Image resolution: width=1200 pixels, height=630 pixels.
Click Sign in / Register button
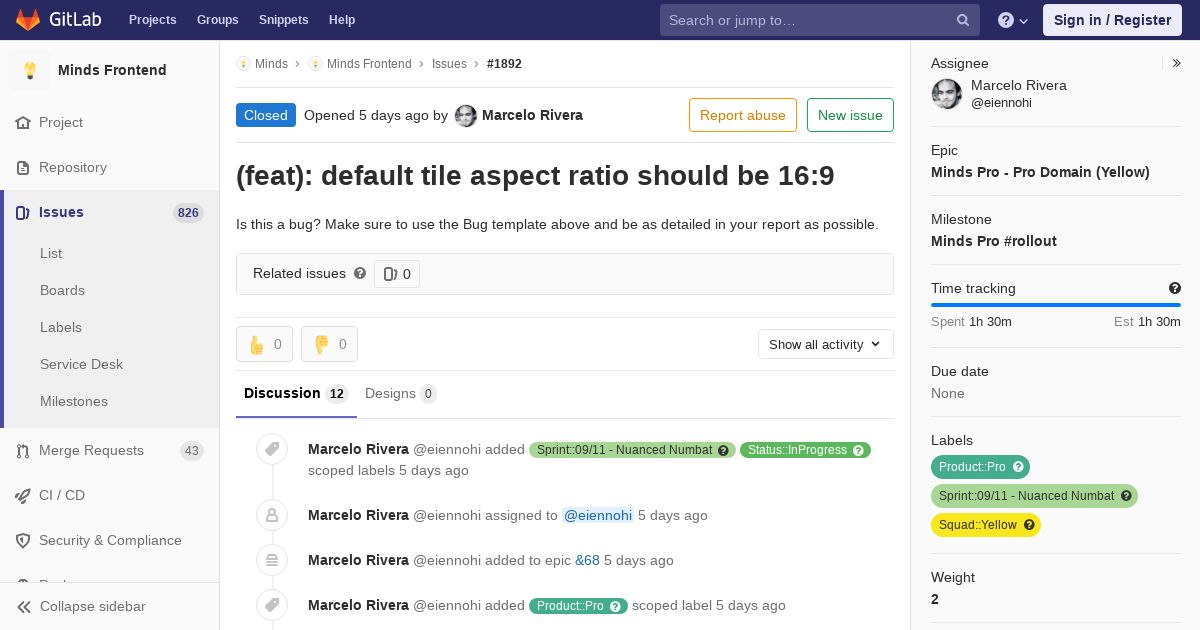[1112, 20]
